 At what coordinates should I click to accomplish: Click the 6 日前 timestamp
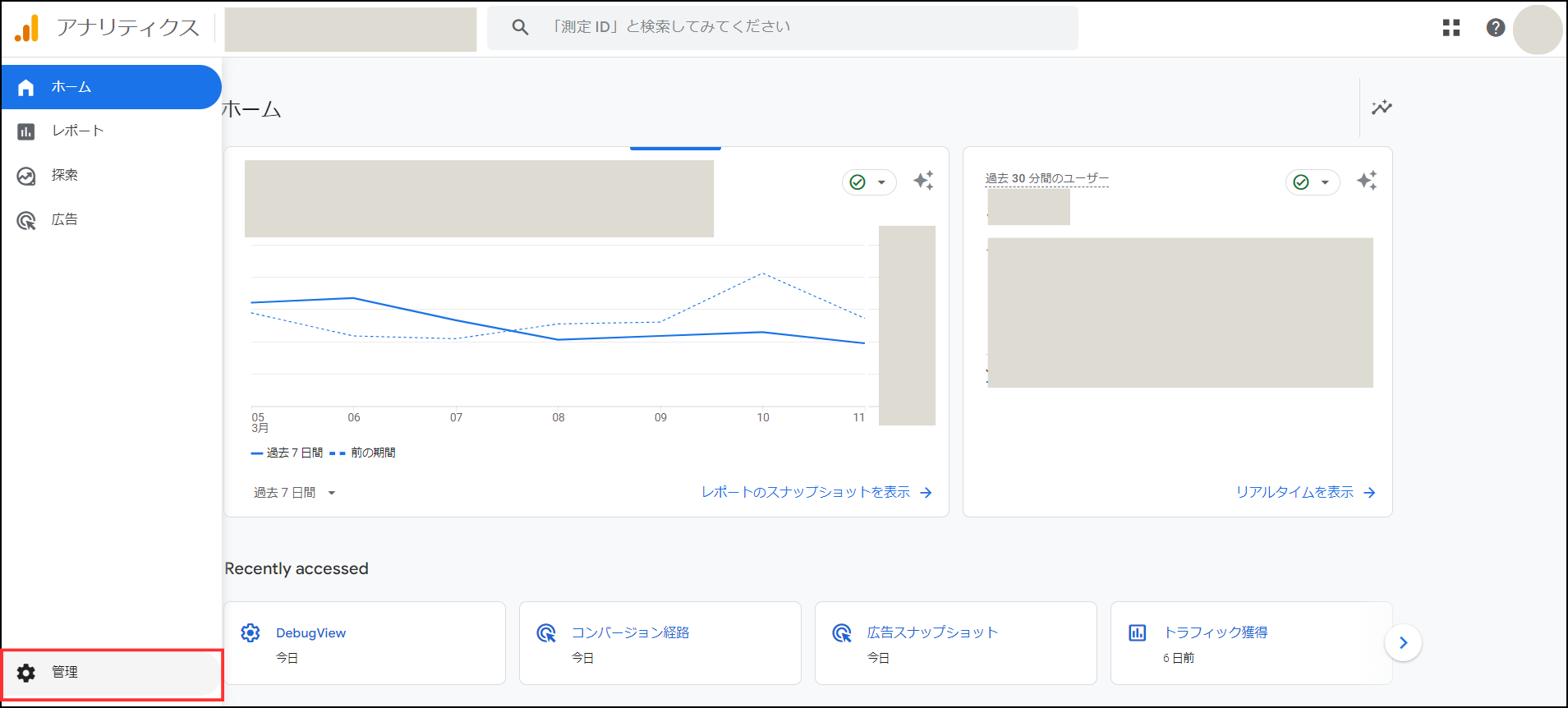(1179, 658)
